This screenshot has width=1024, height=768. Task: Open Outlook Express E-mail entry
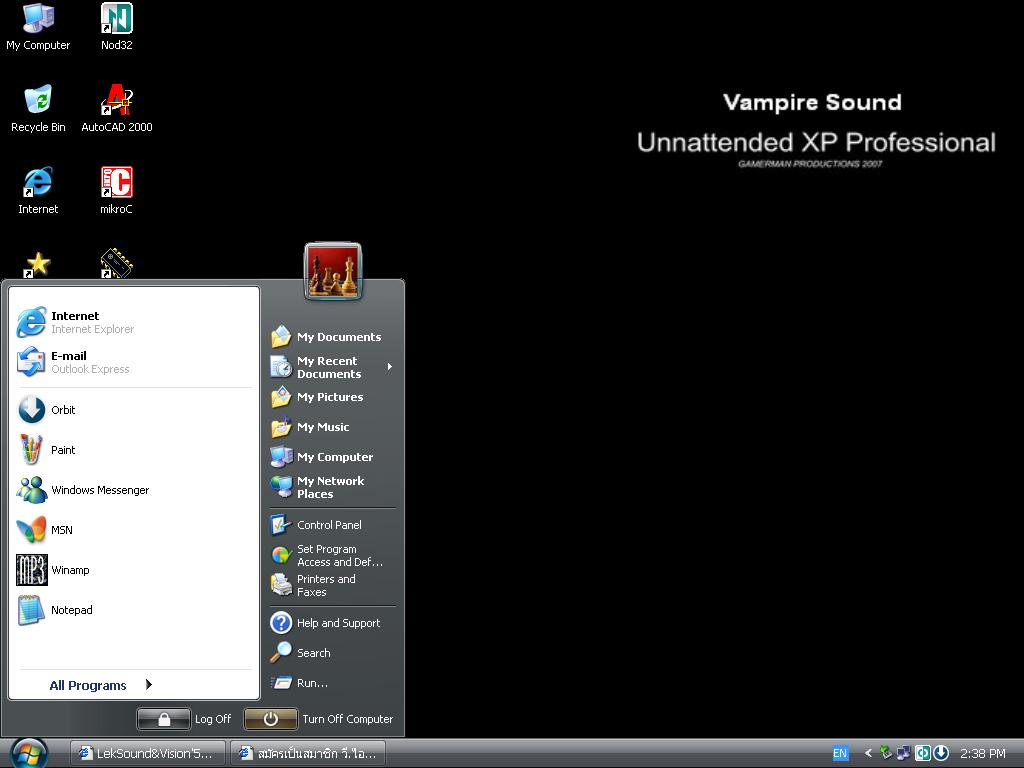pos(134,362)
